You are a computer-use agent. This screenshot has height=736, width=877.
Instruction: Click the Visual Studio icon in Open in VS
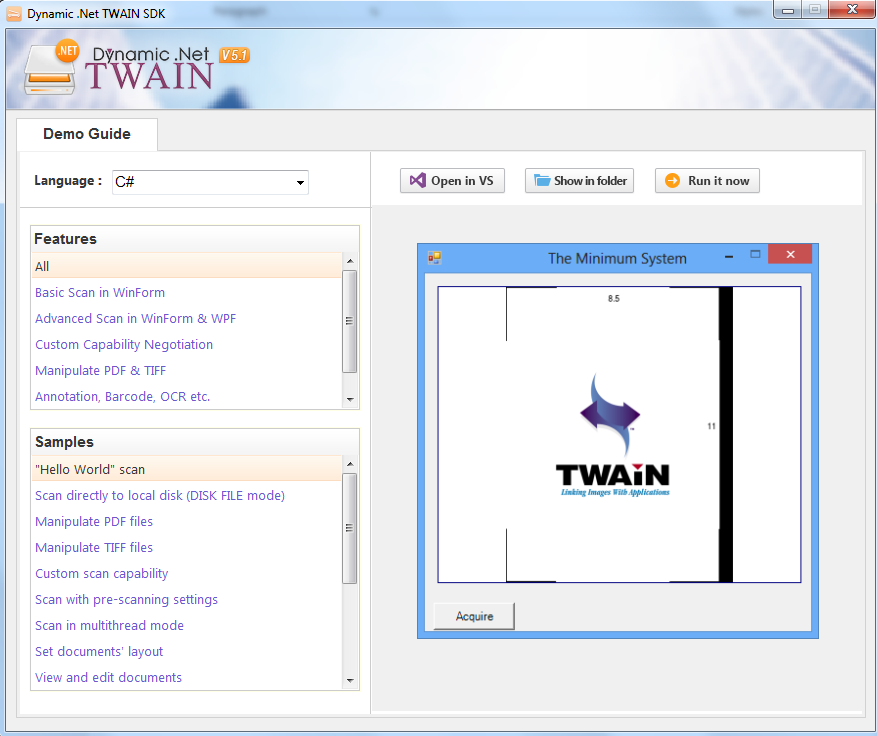tap(418, 181)
